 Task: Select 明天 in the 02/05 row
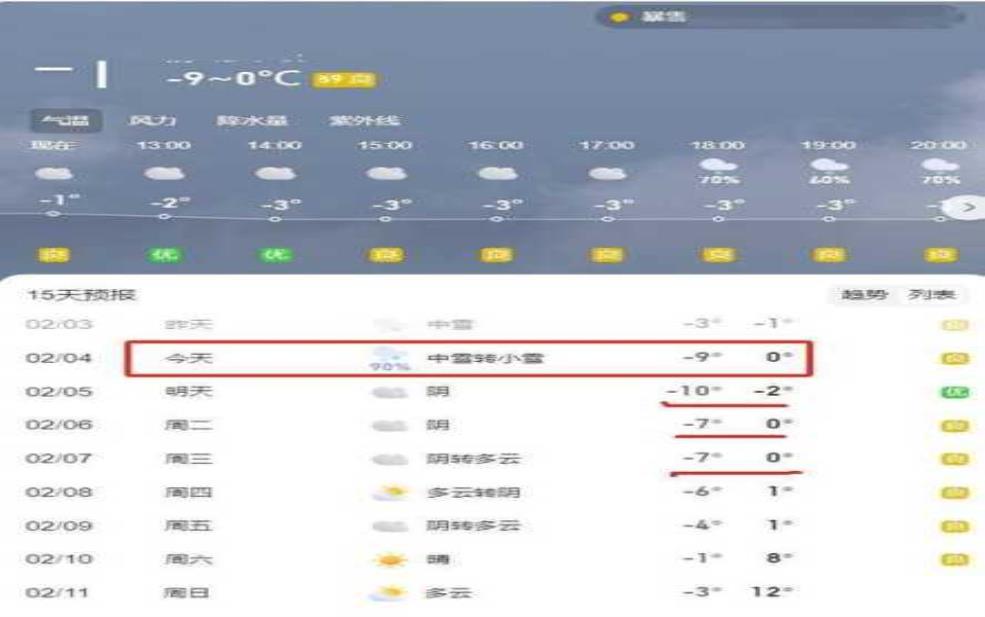tap(189, 391)
